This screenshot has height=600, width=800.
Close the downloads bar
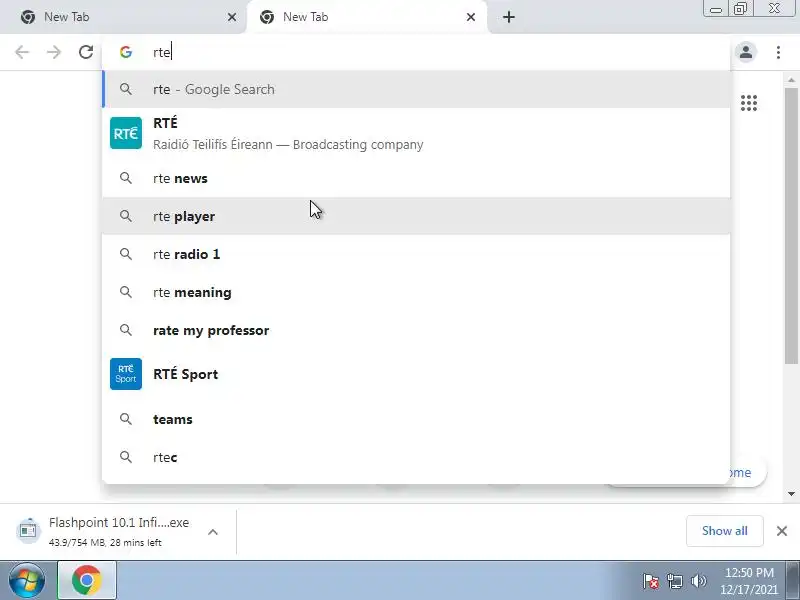click(782, 531)
